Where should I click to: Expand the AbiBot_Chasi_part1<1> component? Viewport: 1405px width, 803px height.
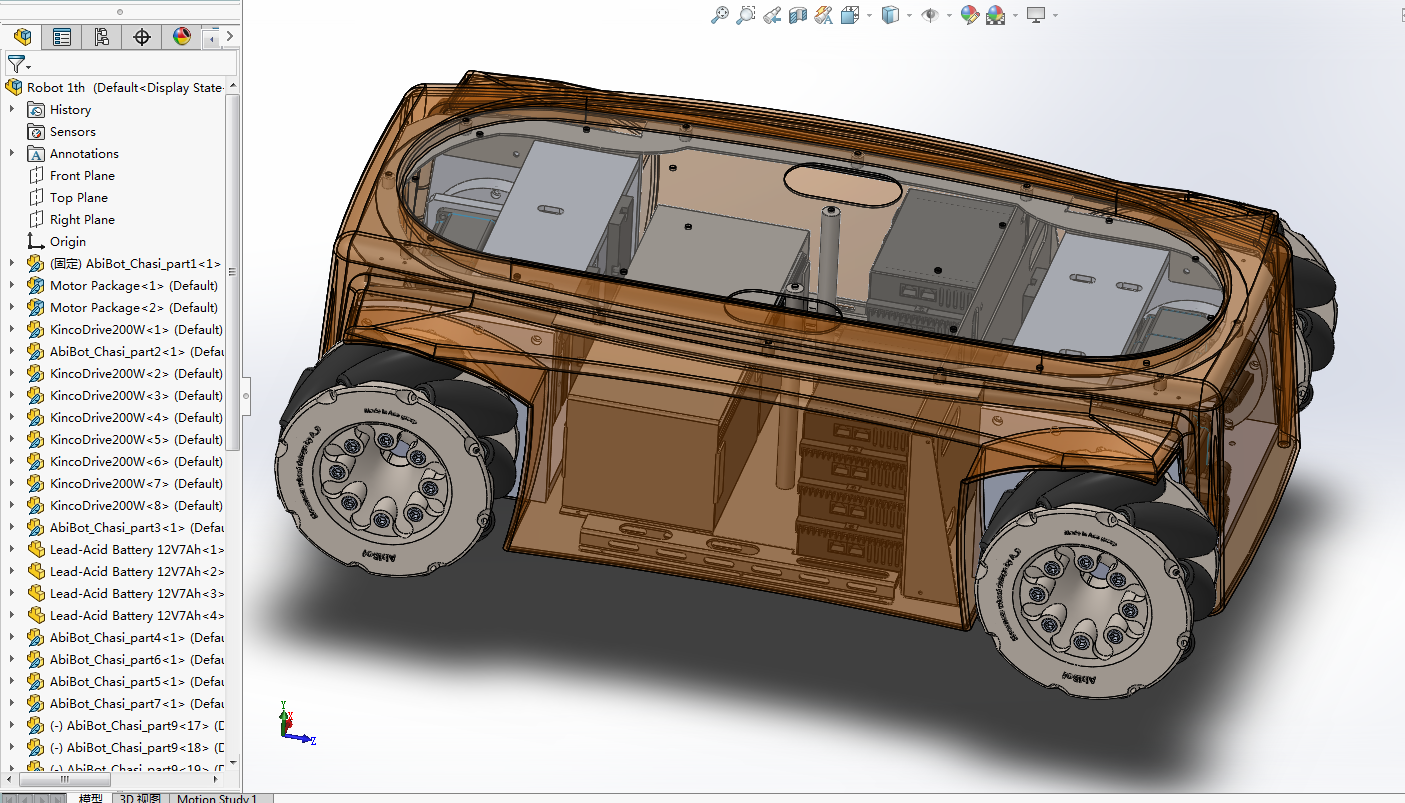click(x=12, y=263)
